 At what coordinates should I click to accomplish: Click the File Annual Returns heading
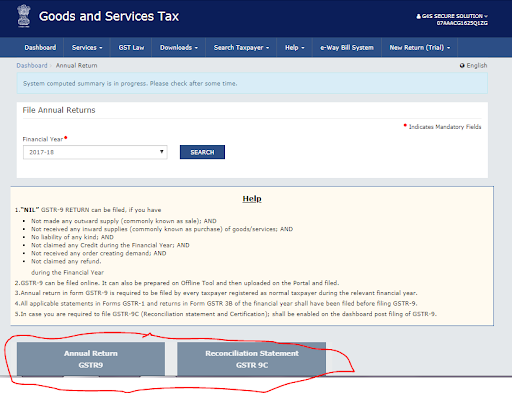click(x=59, y=110)
